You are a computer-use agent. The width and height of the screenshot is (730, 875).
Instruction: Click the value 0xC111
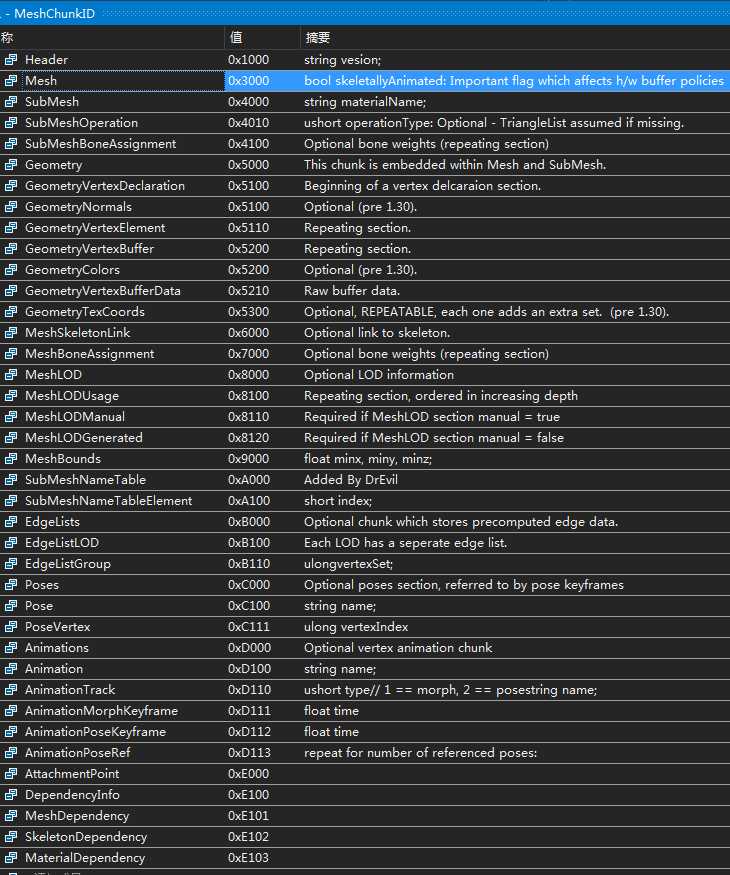248,627
